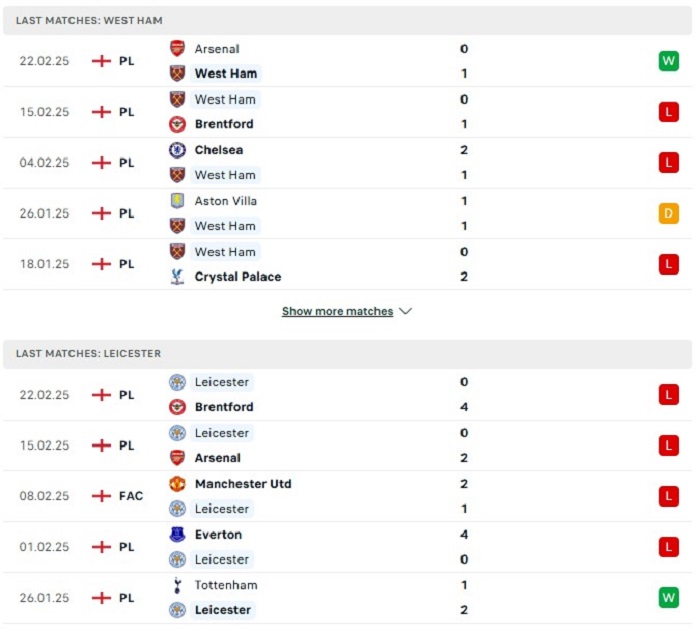Screen dimensions: 700x633
Task: Click the Everton club crest
Action: 177,534
